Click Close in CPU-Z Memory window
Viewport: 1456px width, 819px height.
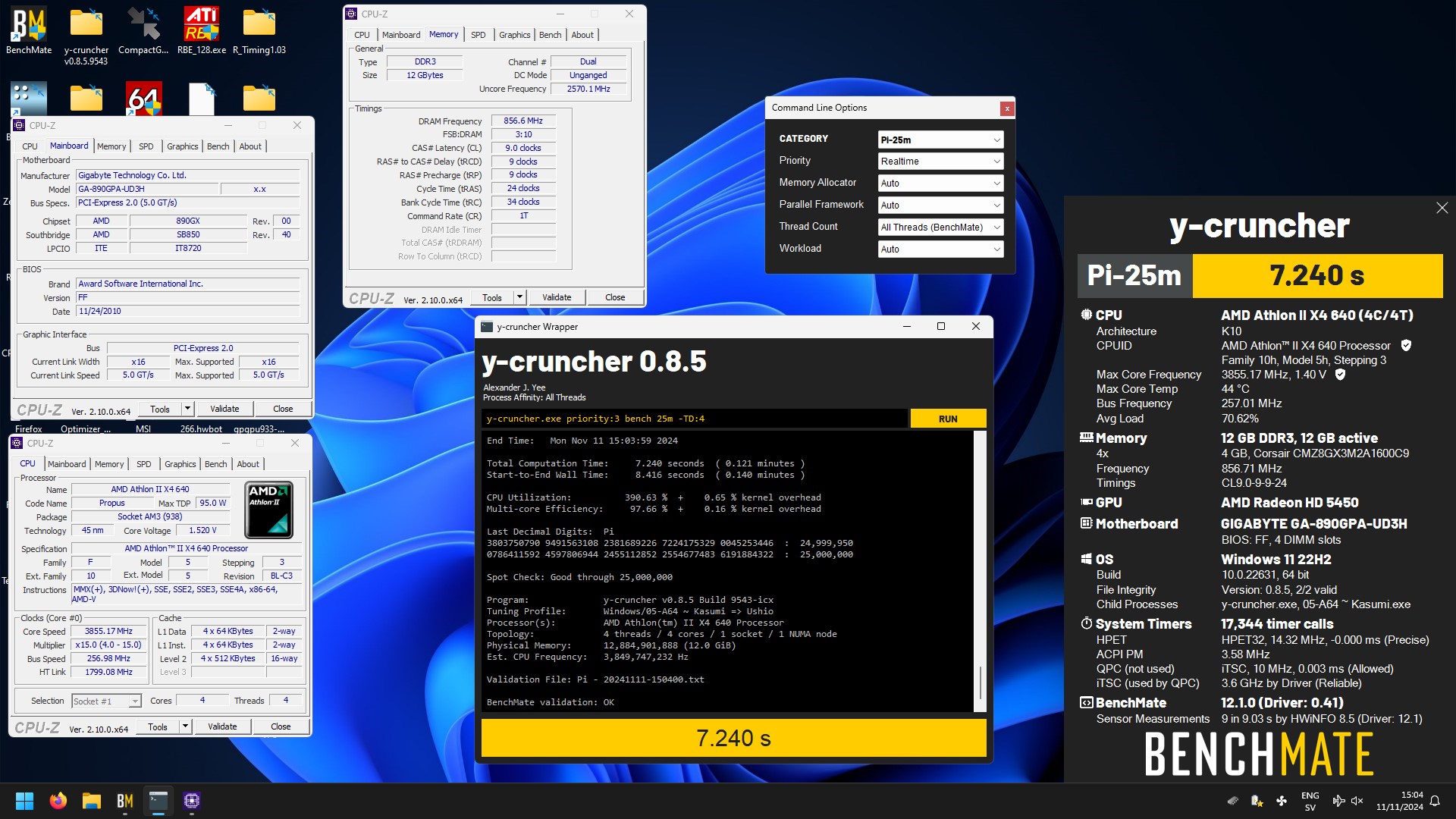(x=615, y=297)
